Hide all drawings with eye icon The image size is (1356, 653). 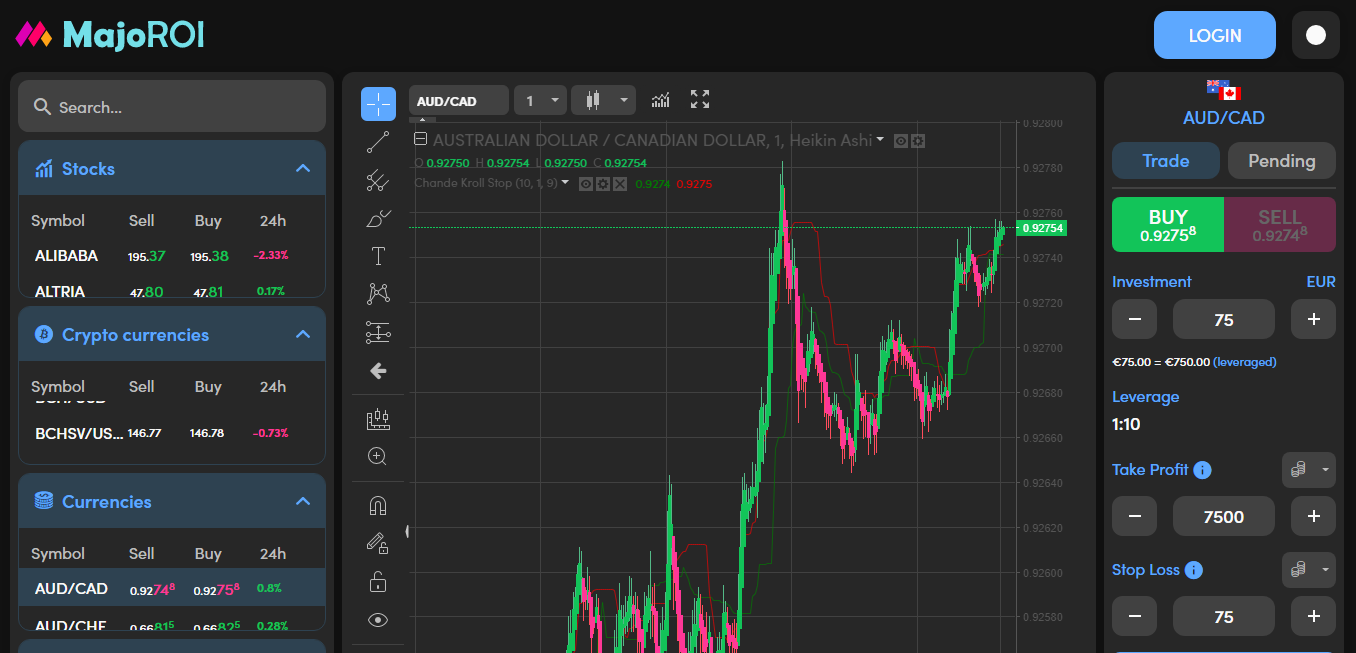[378, 620]
